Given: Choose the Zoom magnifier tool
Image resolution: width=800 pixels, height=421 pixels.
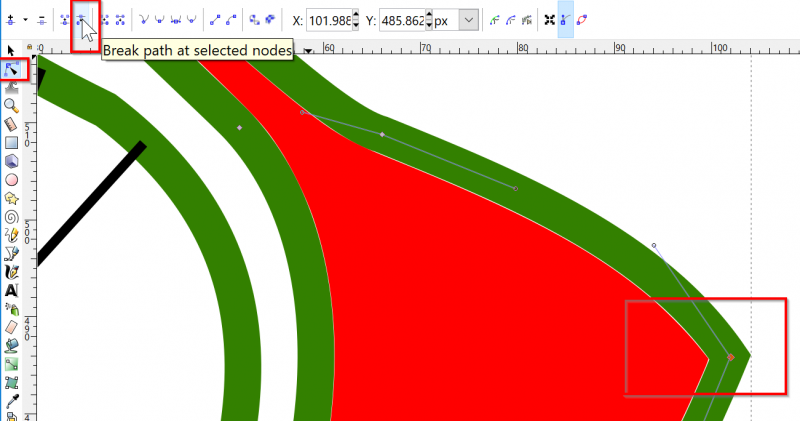Looking at the screenshot, I should click(12, 105).
